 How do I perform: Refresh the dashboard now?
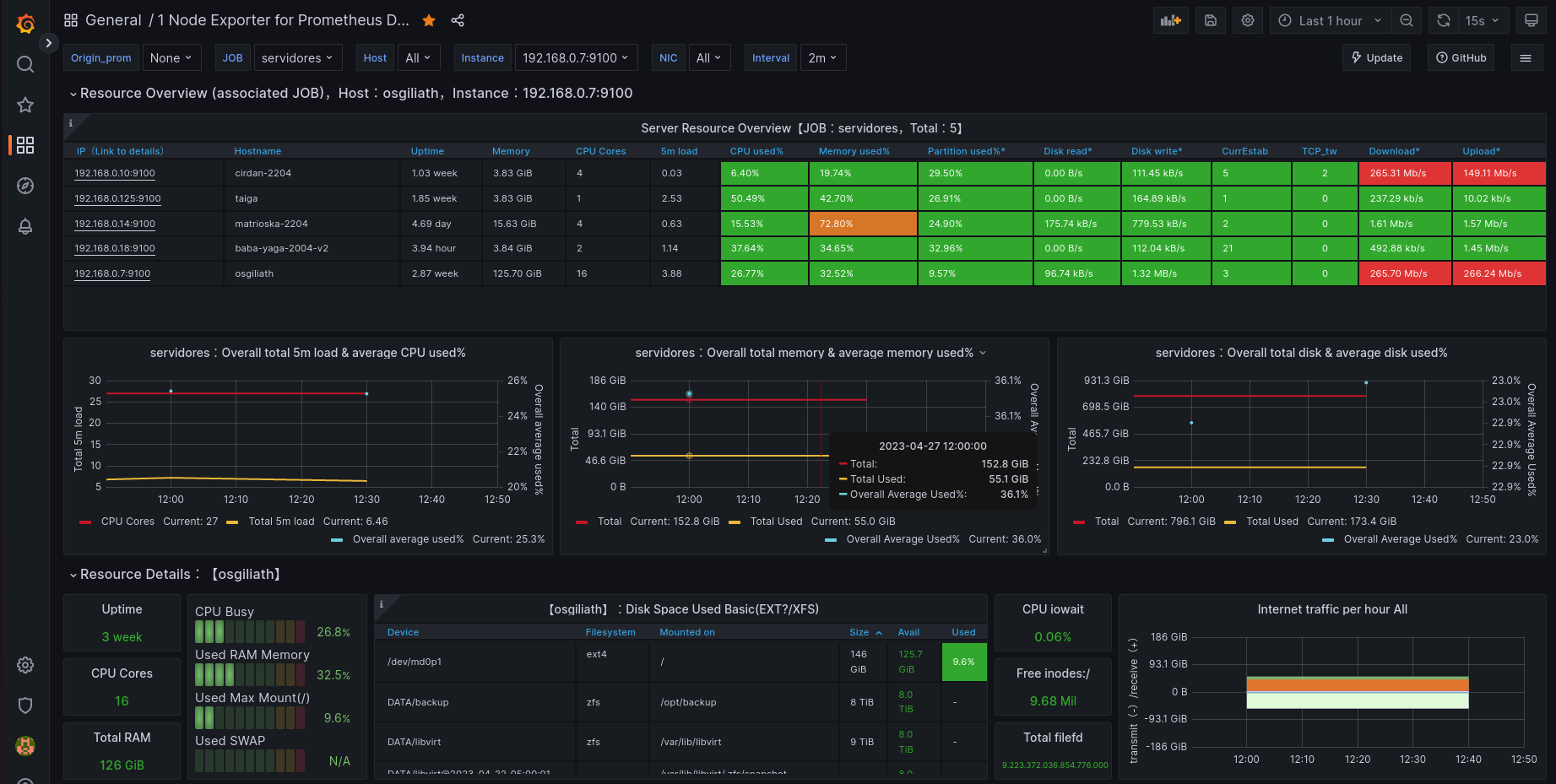pyautogui.click(x=1444, y=20)
